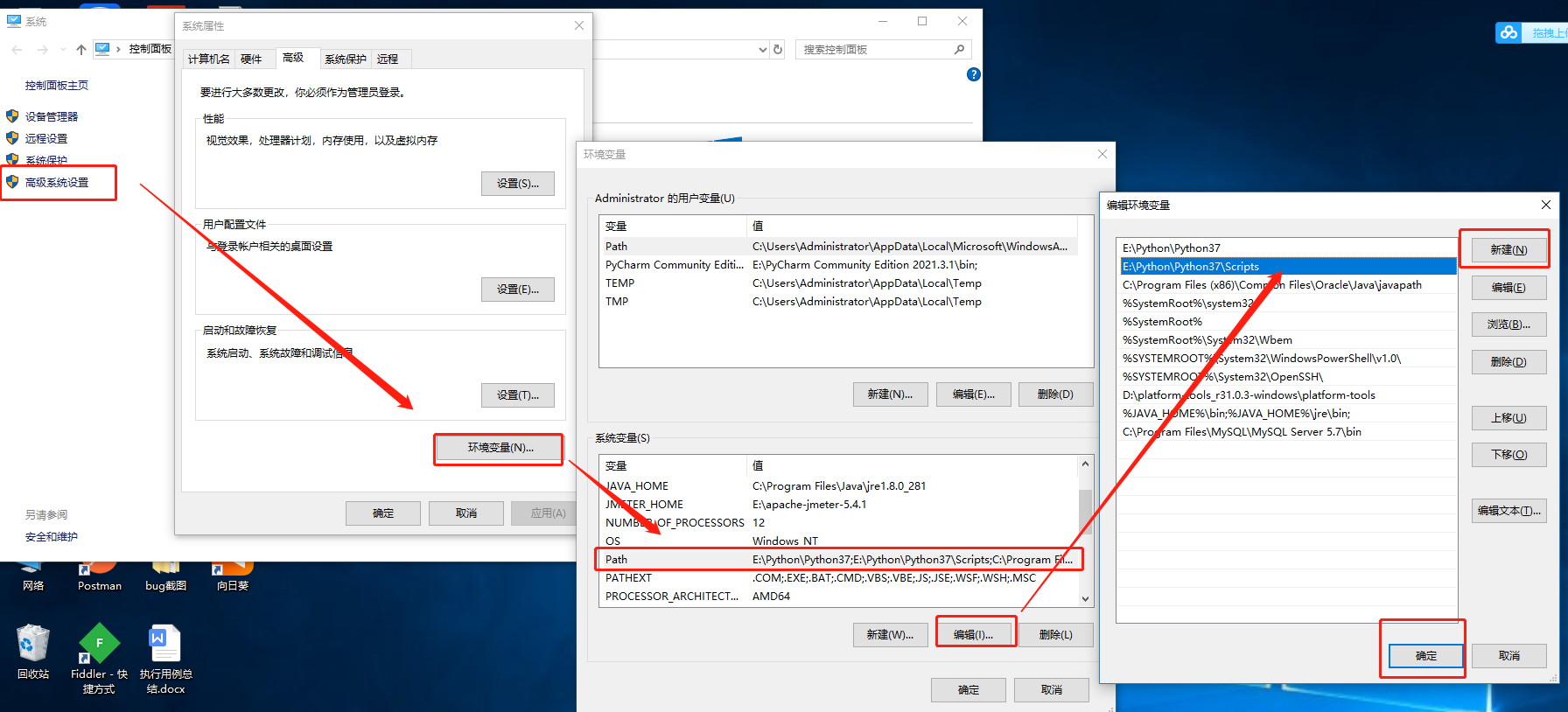Click the 新建(N) button in path editor
Image resolution: width=1568 pixels, height=712 pixels.
(1508, 250)
